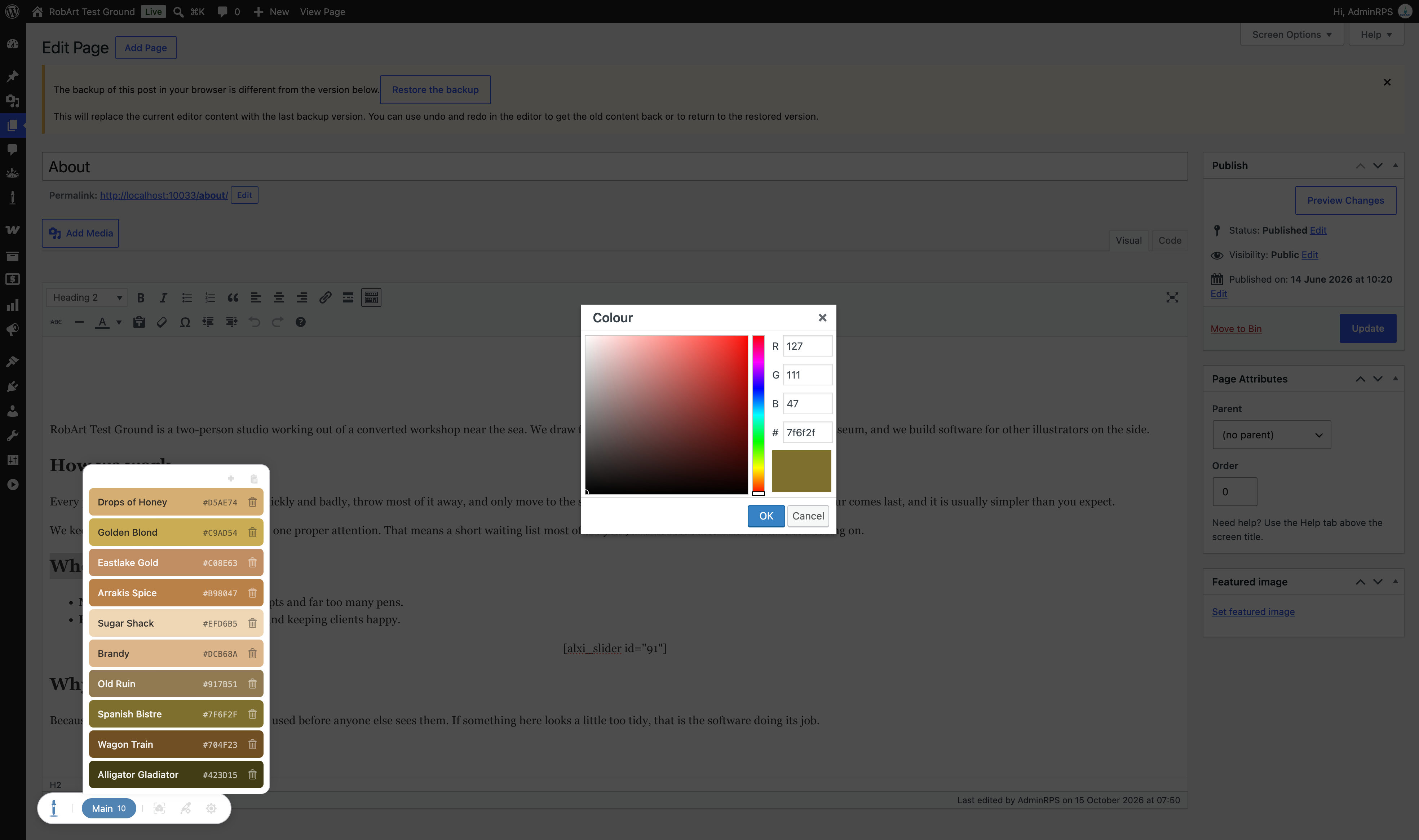This screenshot has width=1419, height=840.
Task: Delete the Golden Blond swatch
Action: pyautogui.click(x=252, y=532)
